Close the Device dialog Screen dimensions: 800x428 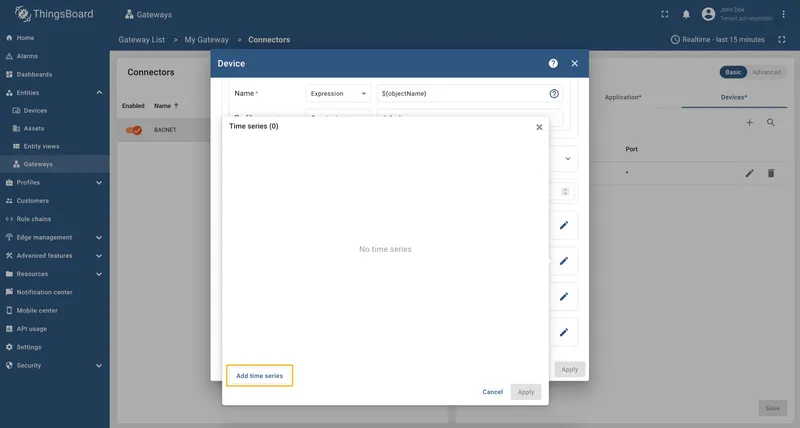[574, 63]
